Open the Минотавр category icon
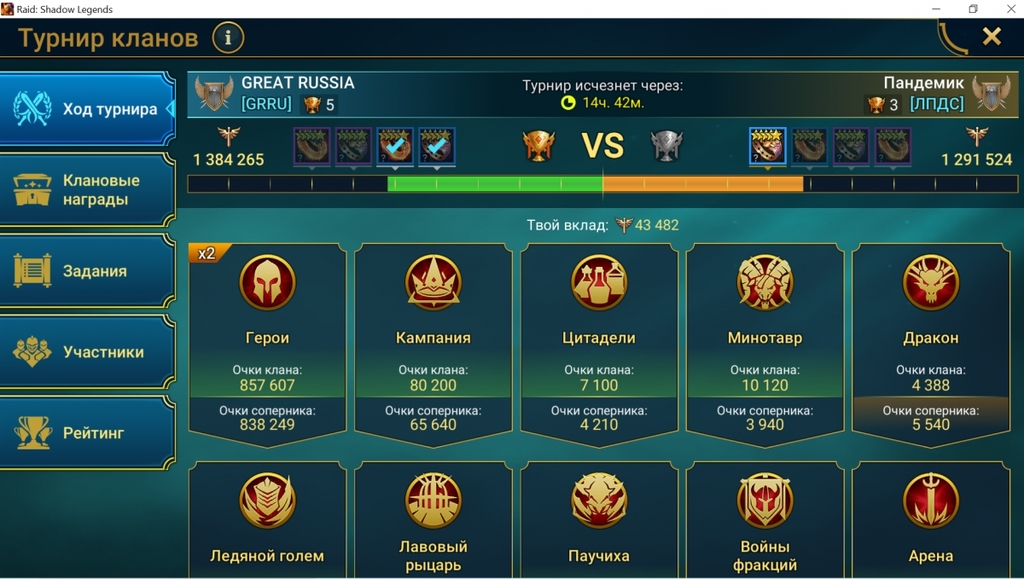1024x579 pixels. click(x=765, y=283)
